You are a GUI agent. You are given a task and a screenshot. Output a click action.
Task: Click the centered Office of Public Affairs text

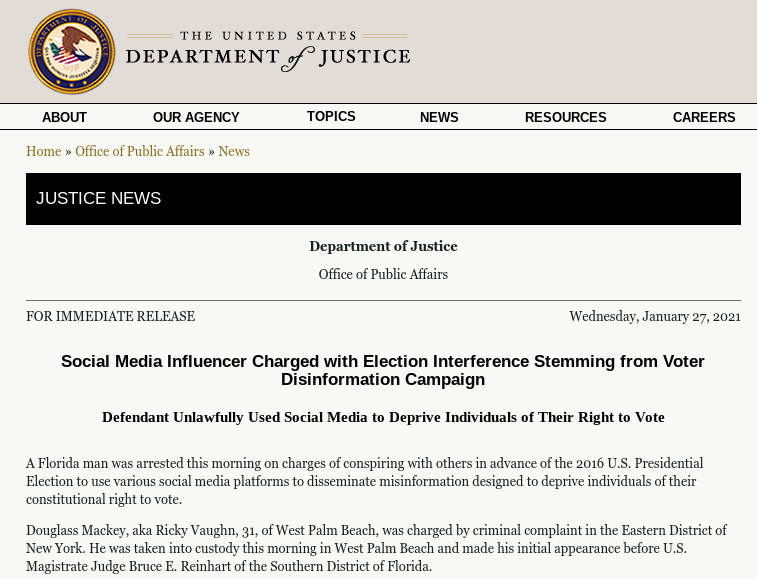click(x=383, y=274)
